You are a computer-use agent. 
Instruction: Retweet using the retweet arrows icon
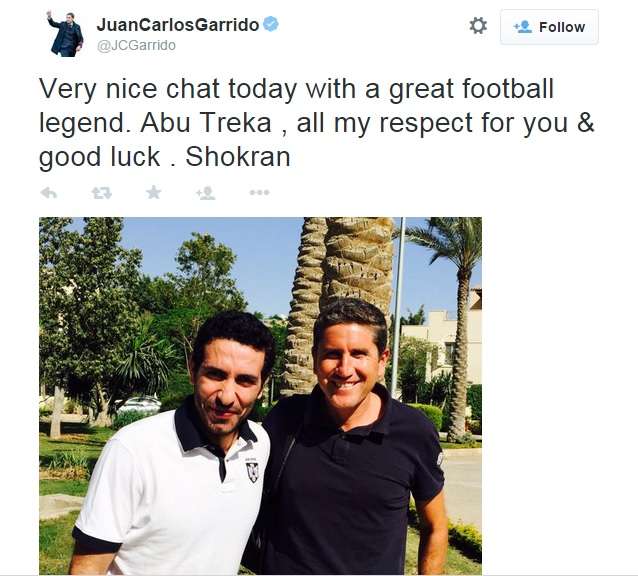pyautogui.click(x=101, y=193)
